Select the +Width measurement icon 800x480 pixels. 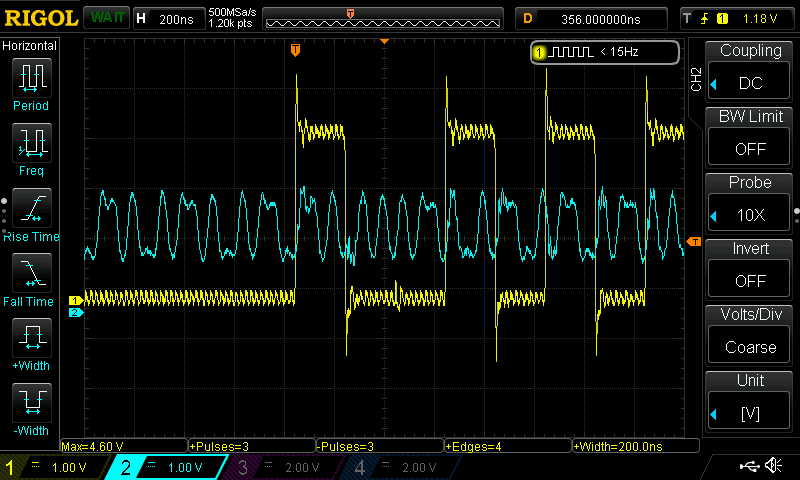click(32, 337)
